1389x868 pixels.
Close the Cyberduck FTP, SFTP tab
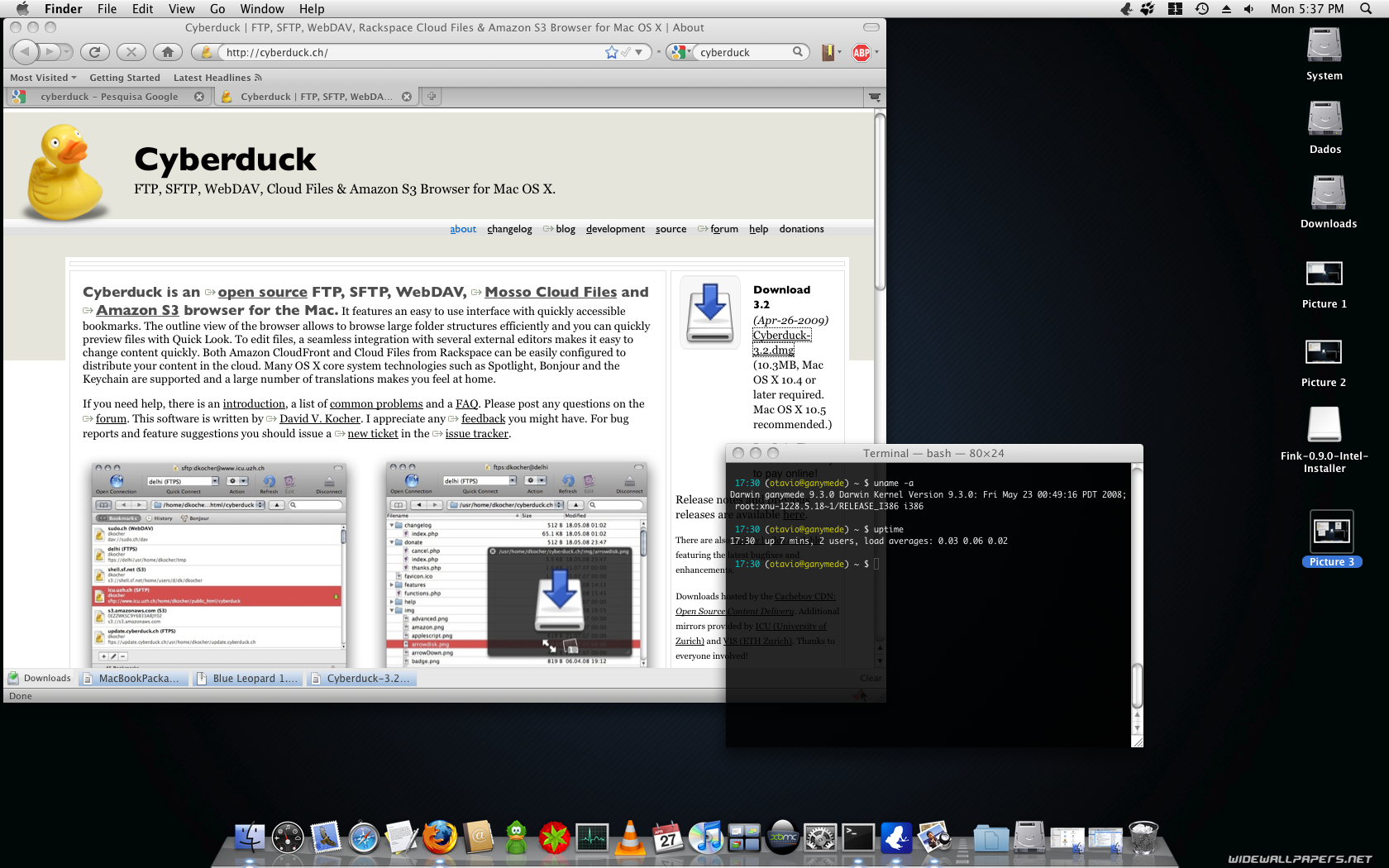(407, 97)
